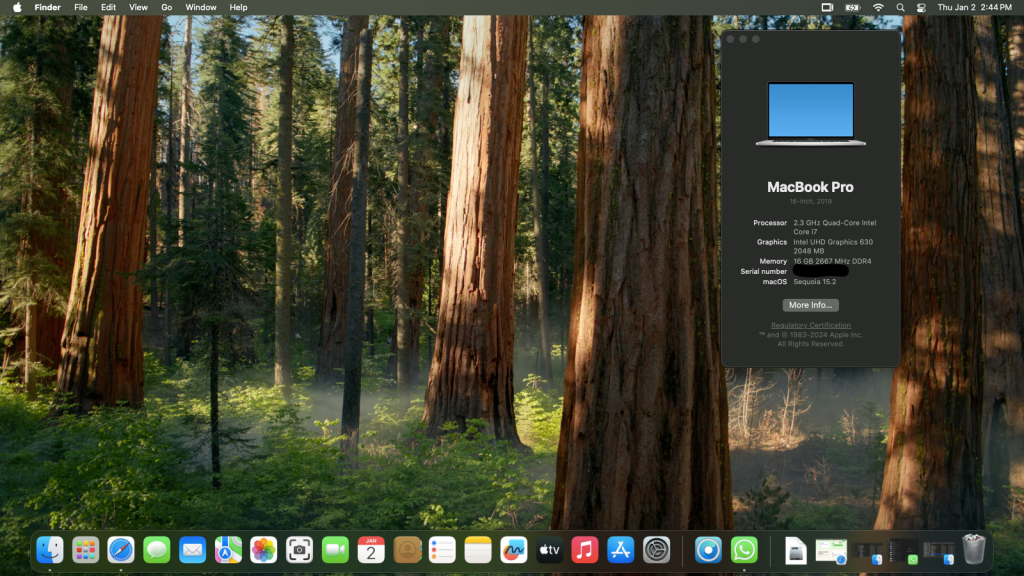Open the Regulatory Certification link
1024x576 pixels.
pyautogui.click(x=811, y=325)
